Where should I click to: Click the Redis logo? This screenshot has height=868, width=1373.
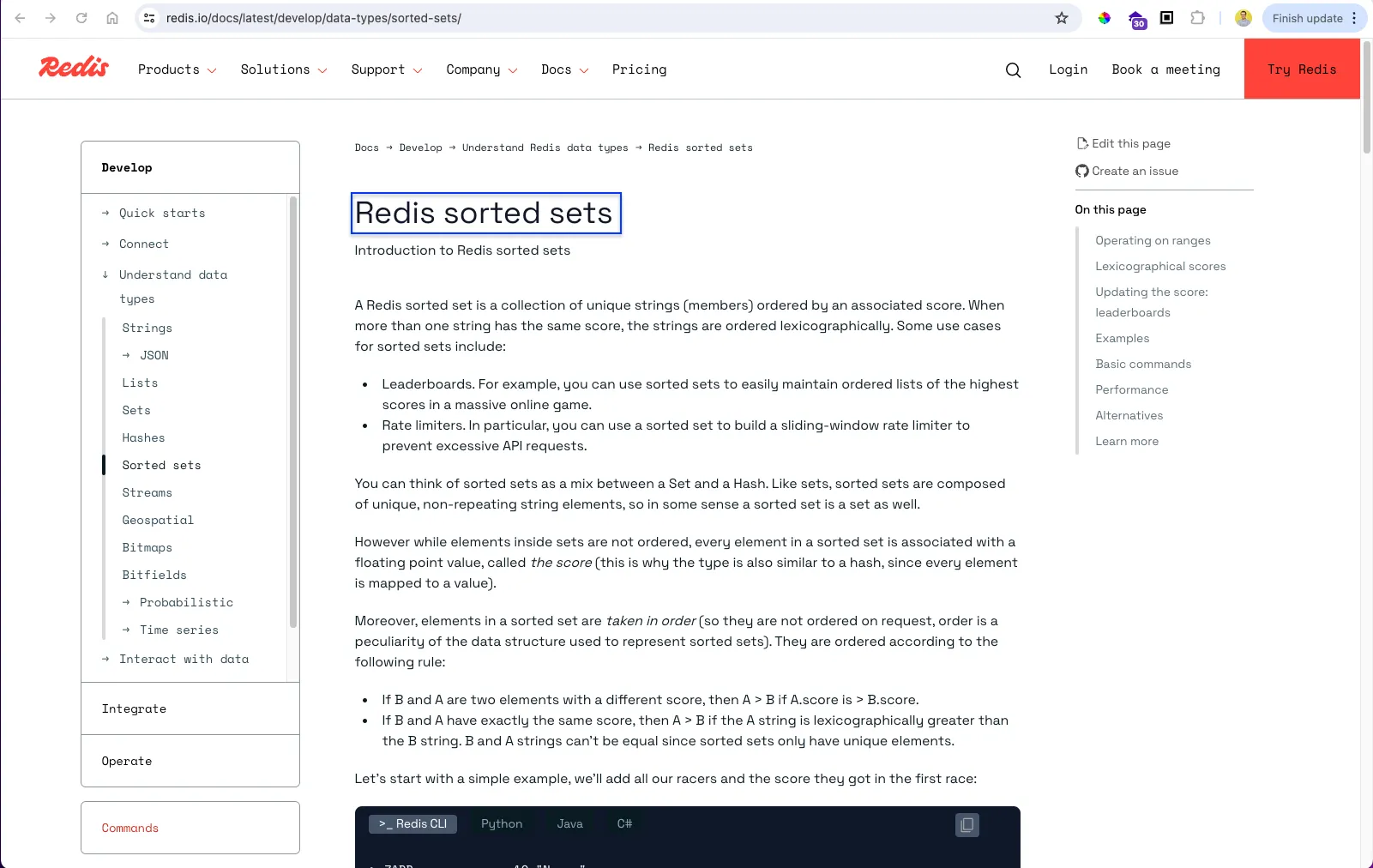[74, 67]
